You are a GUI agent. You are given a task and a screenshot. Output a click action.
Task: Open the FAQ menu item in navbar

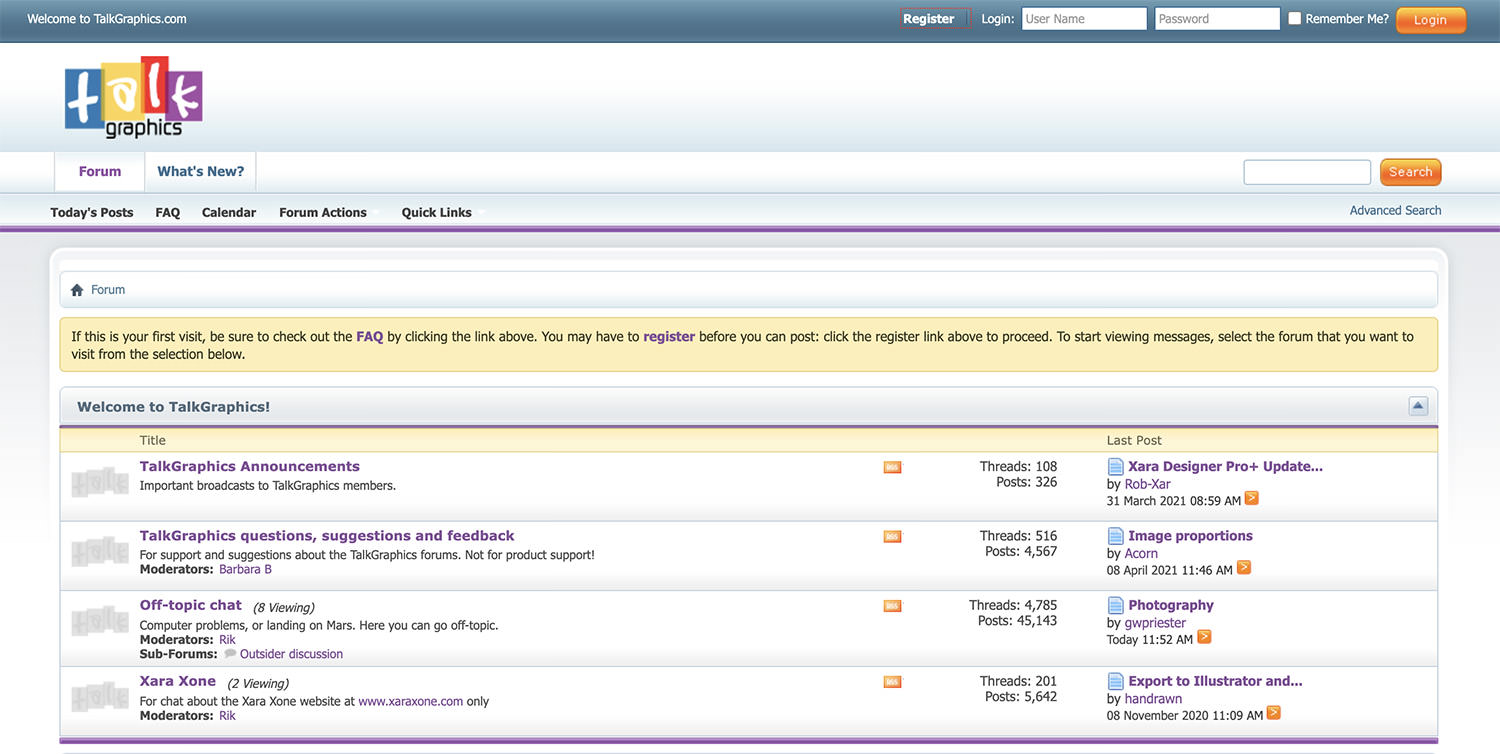(168, 213)
